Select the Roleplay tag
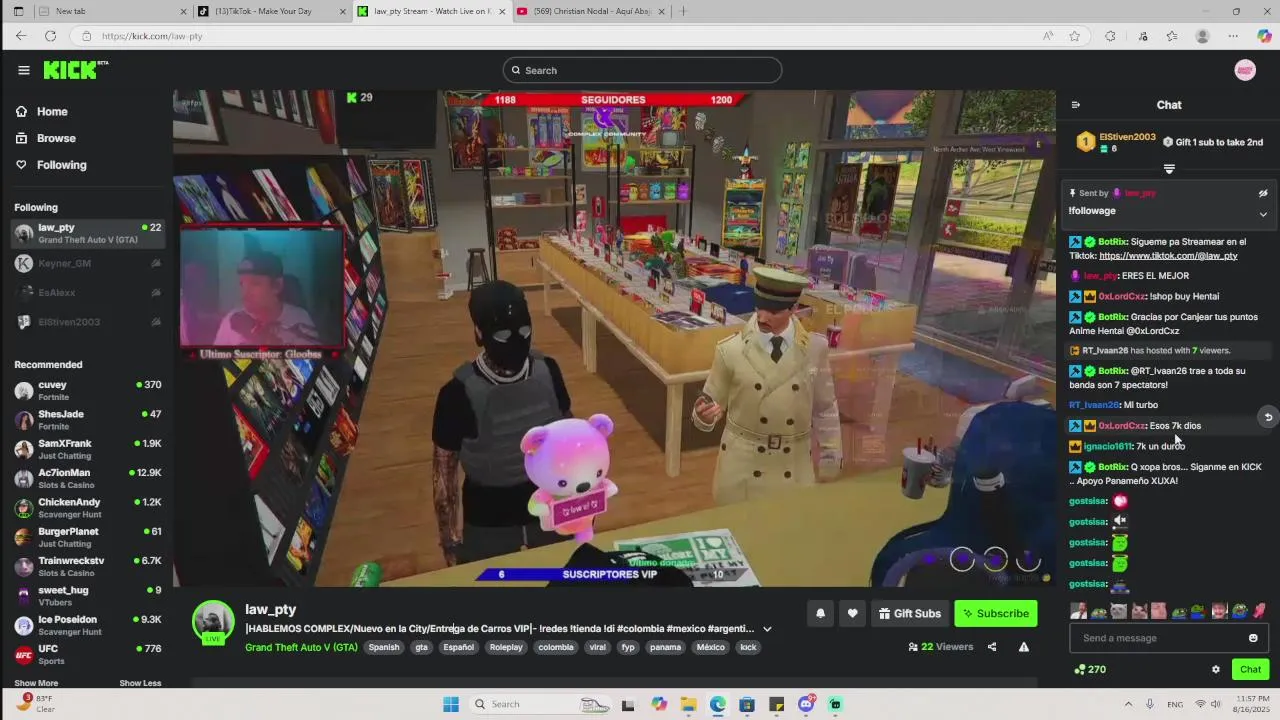 tap(506, 647)
